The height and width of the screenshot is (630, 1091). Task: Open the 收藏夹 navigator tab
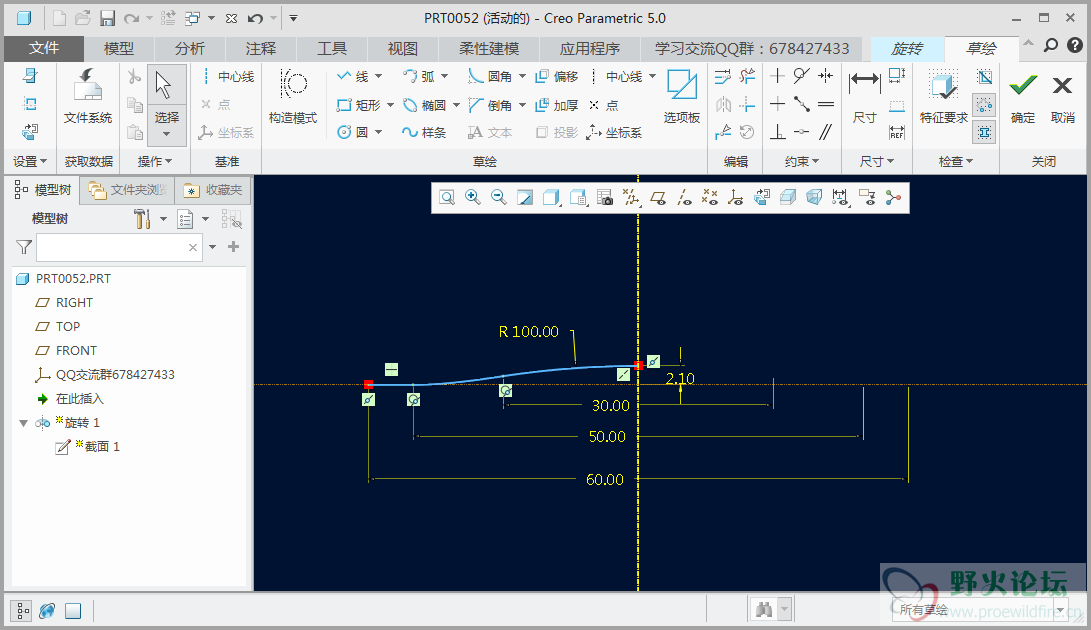tap(213, 190)
